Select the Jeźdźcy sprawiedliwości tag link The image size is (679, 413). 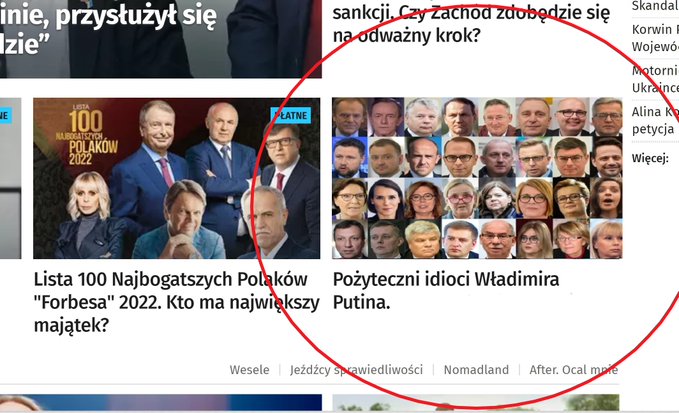(356, 370)
